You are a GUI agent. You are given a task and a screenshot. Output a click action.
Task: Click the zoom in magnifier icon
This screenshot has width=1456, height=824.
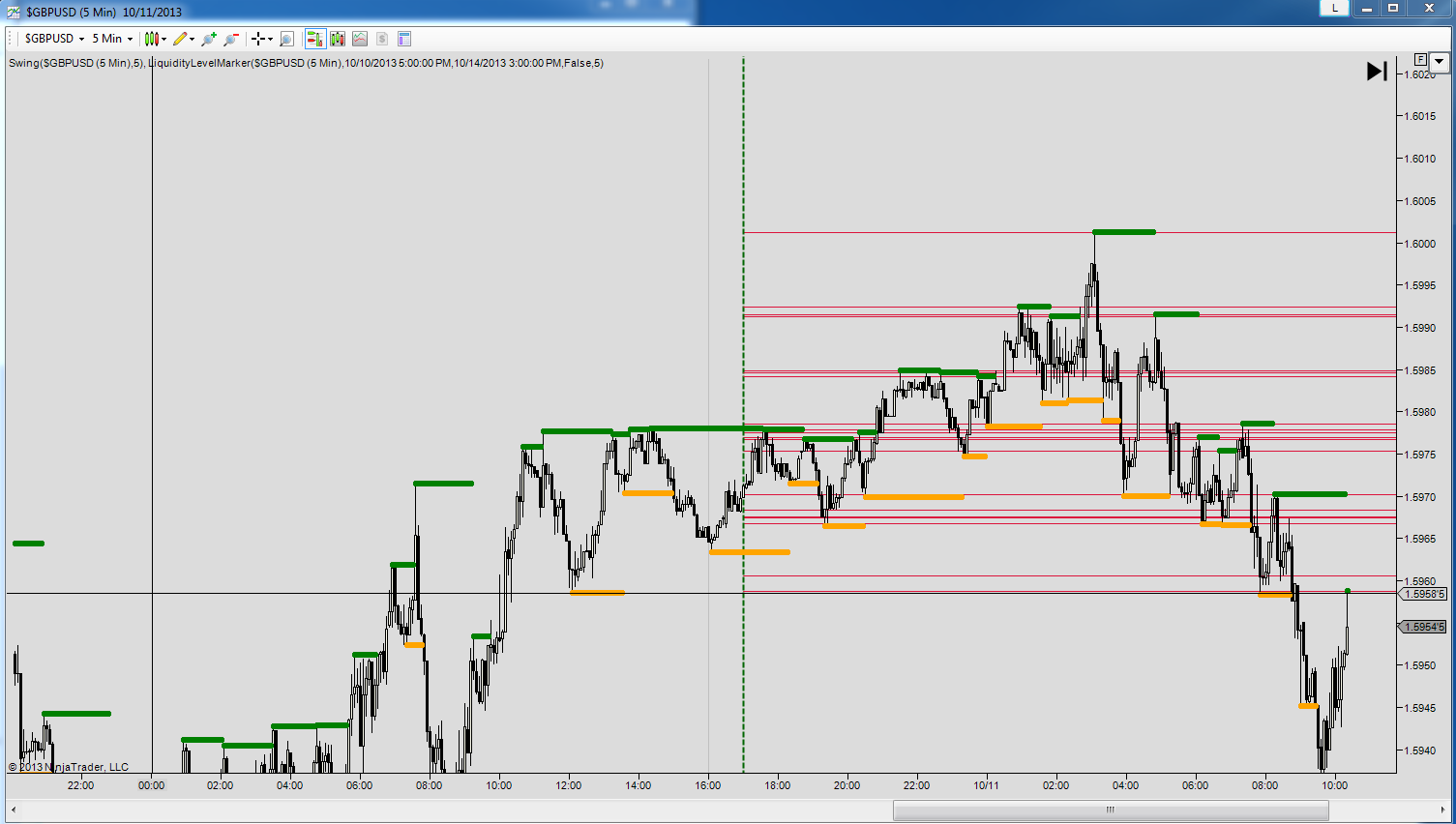pyautogui.click(x=208, y=39)
